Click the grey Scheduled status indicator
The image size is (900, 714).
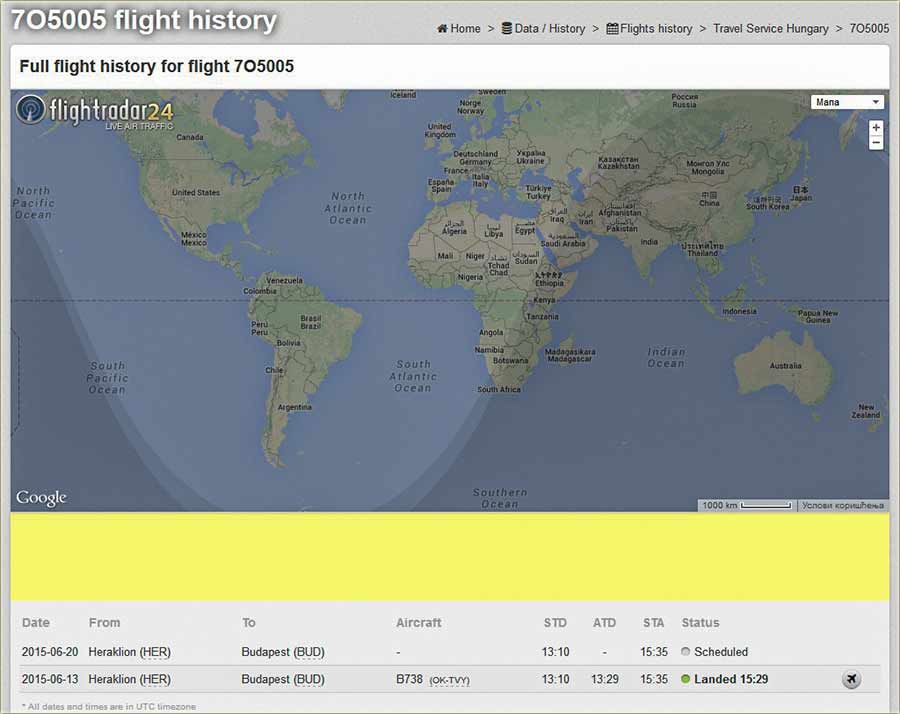click(686, 652)
